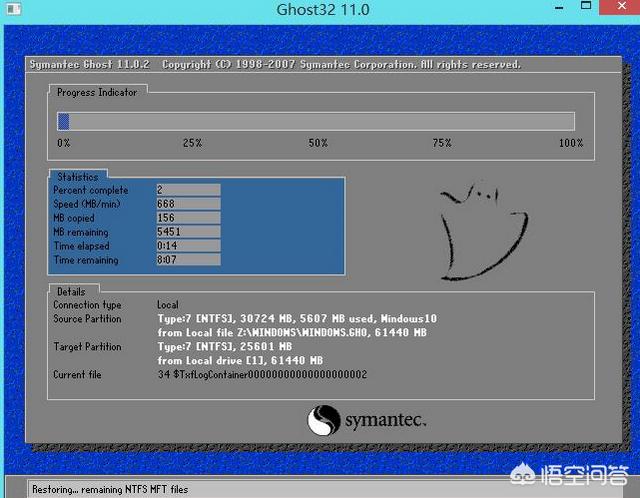Select the Time elapsed value field

coord(188,246)
